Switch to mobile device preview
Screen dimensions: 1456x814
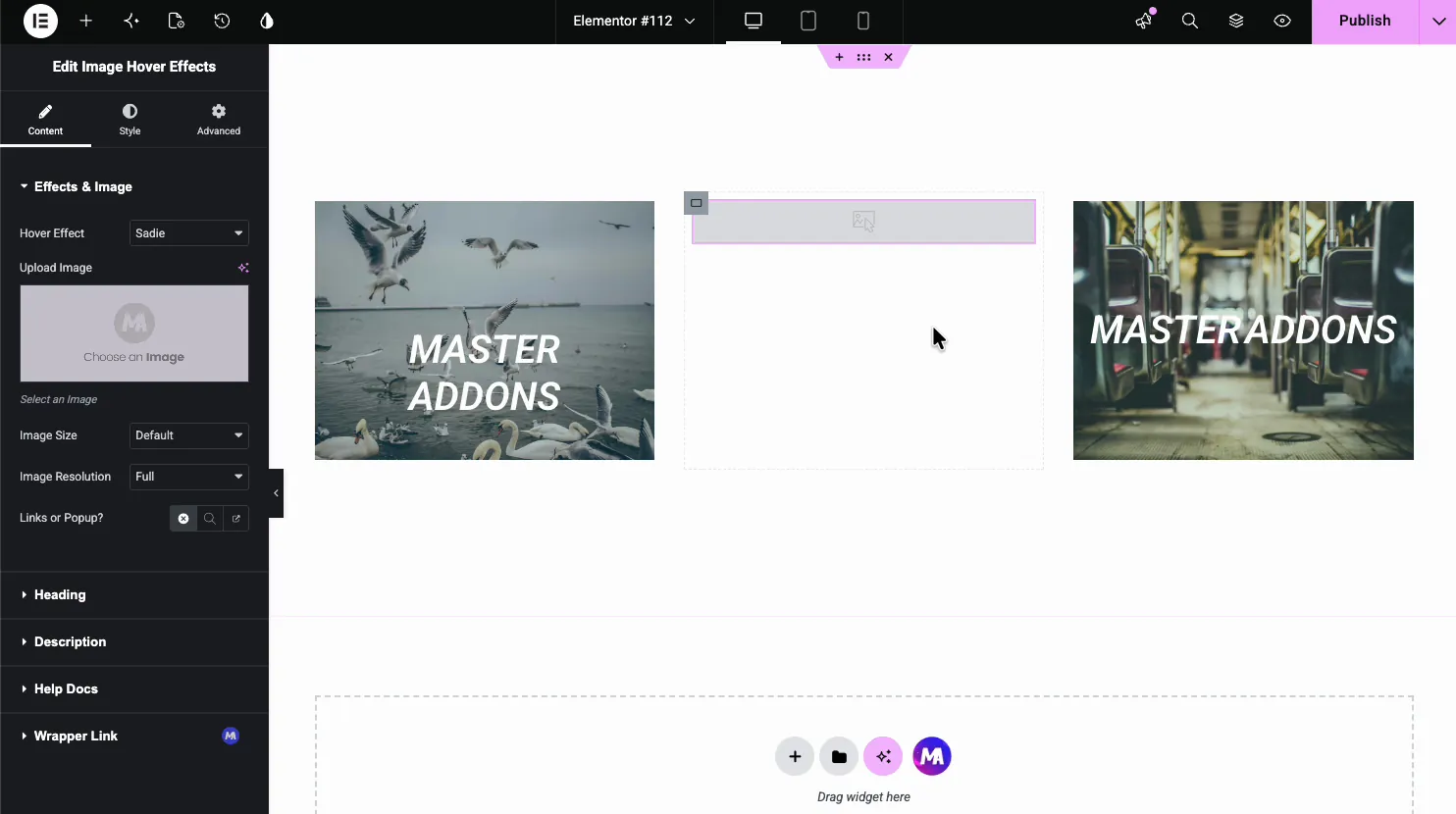863,21
